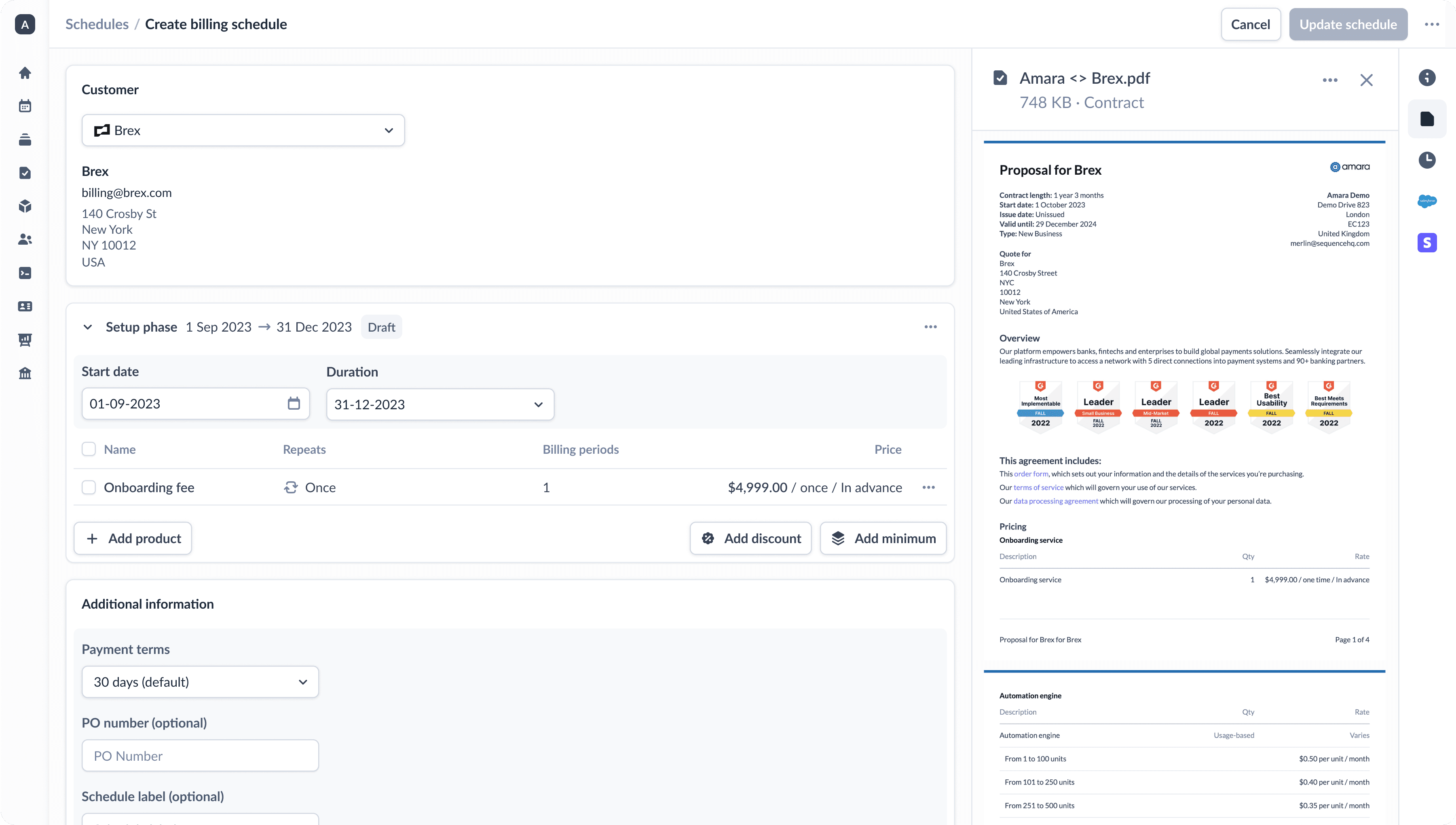Click Add product button
This screenshot has width=1456, height=825.
coord(133,538)
